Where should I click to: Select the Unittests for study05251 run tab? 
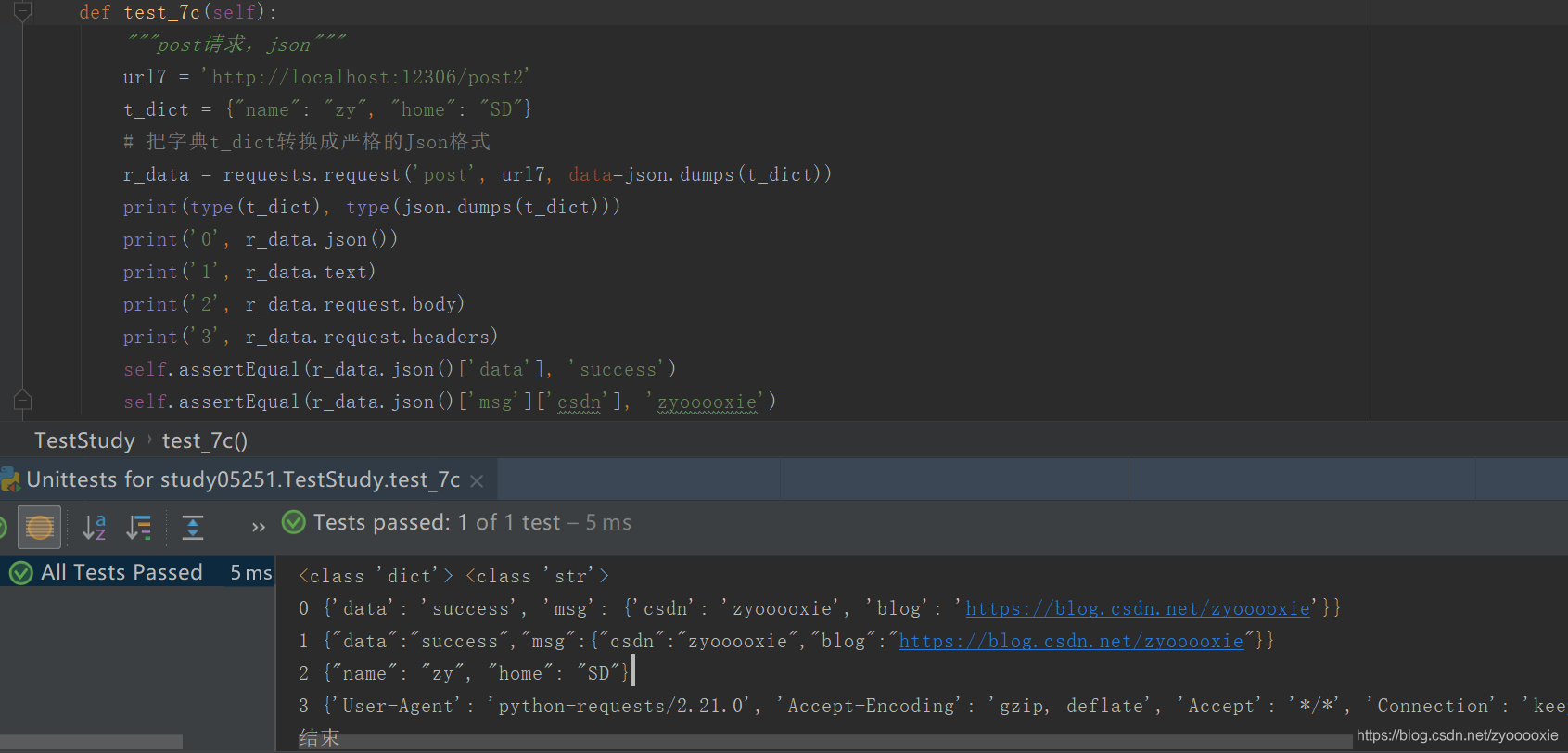(x=243, y=479)
